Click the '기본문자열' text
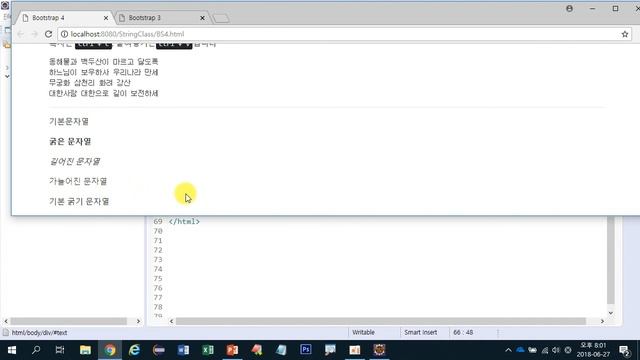Screen dimensions: 640x360 coord(69,121)
